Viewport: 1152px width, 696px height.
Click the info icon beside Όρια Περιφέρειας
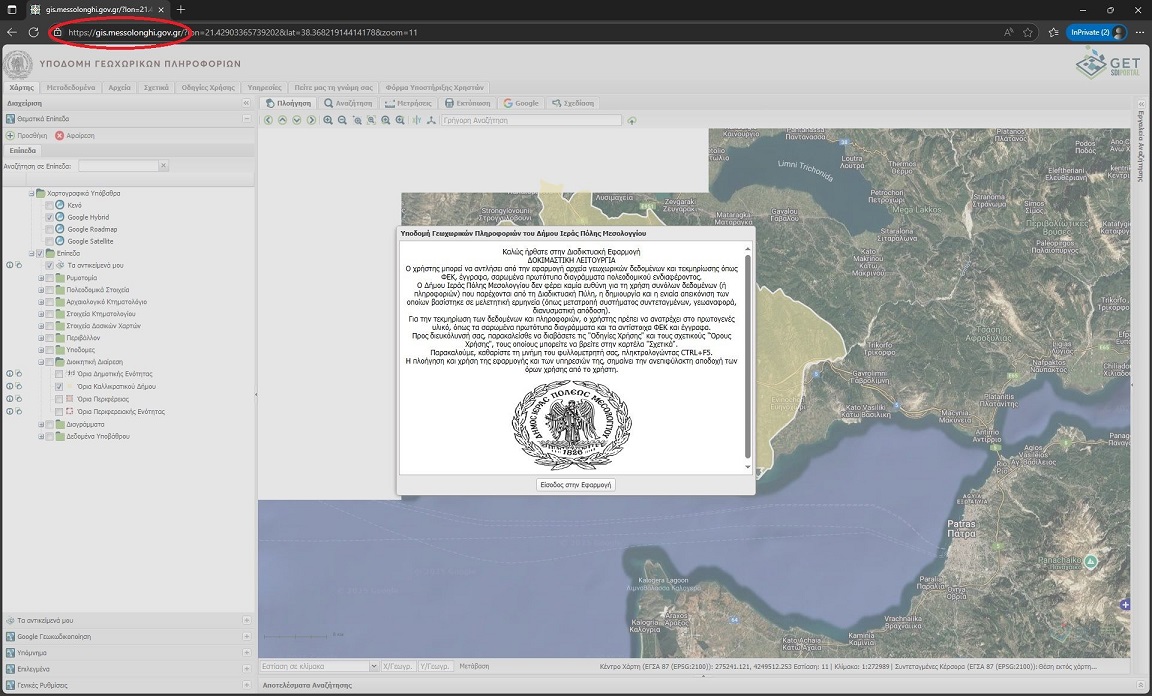(x=10, y=399)
